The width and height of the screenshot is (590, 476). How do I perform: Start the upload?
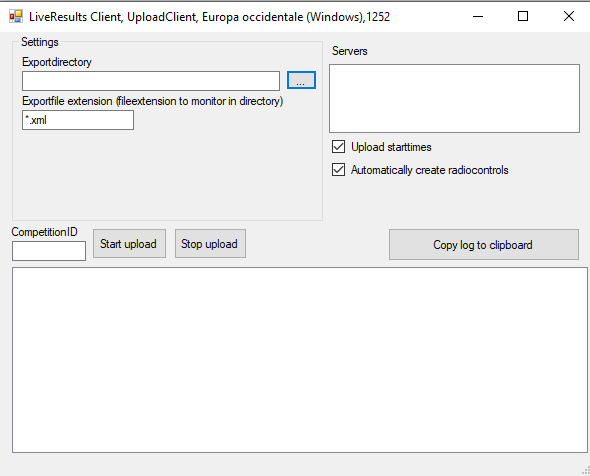(129, 244)
